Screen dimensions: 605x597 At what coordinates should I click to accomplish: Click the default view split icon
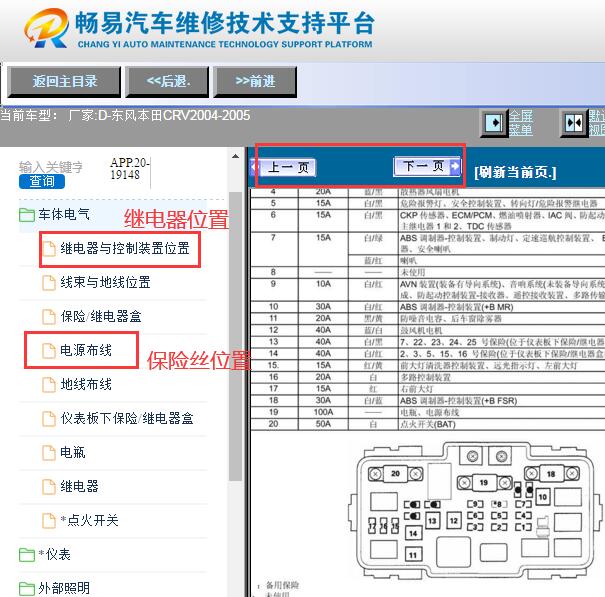[x=573, y=123]
